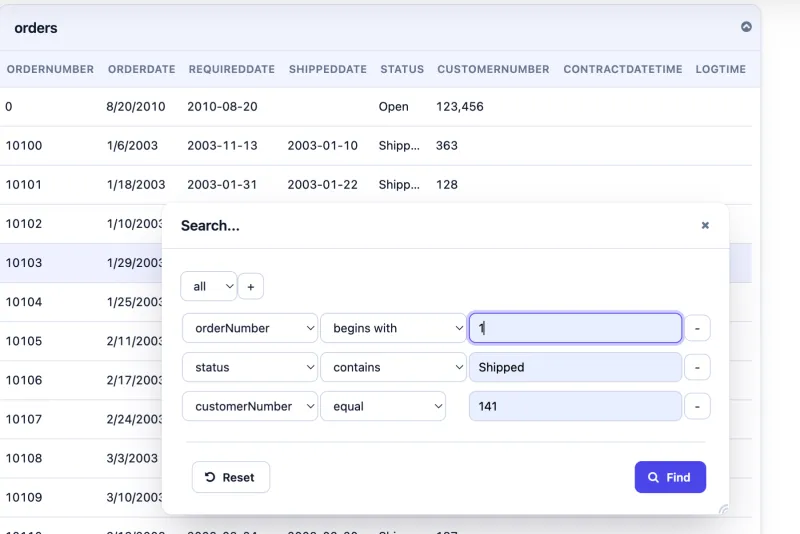Image resolution: width=800 pixels, height=534 pixels.
Task: Remove the customerNumber condition row
Action: click(697, 406)
